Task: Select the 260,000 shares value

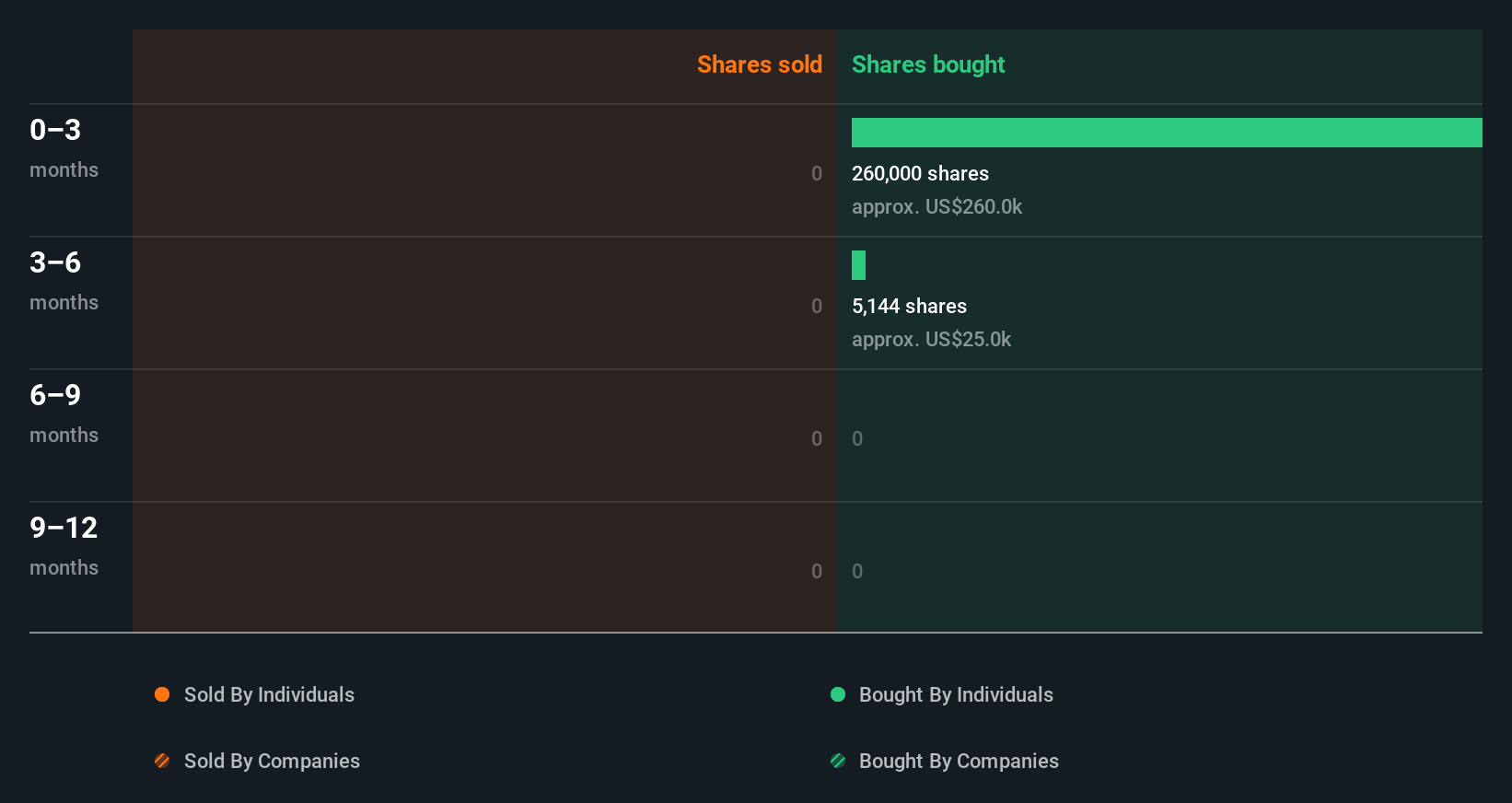Action: 920,173
